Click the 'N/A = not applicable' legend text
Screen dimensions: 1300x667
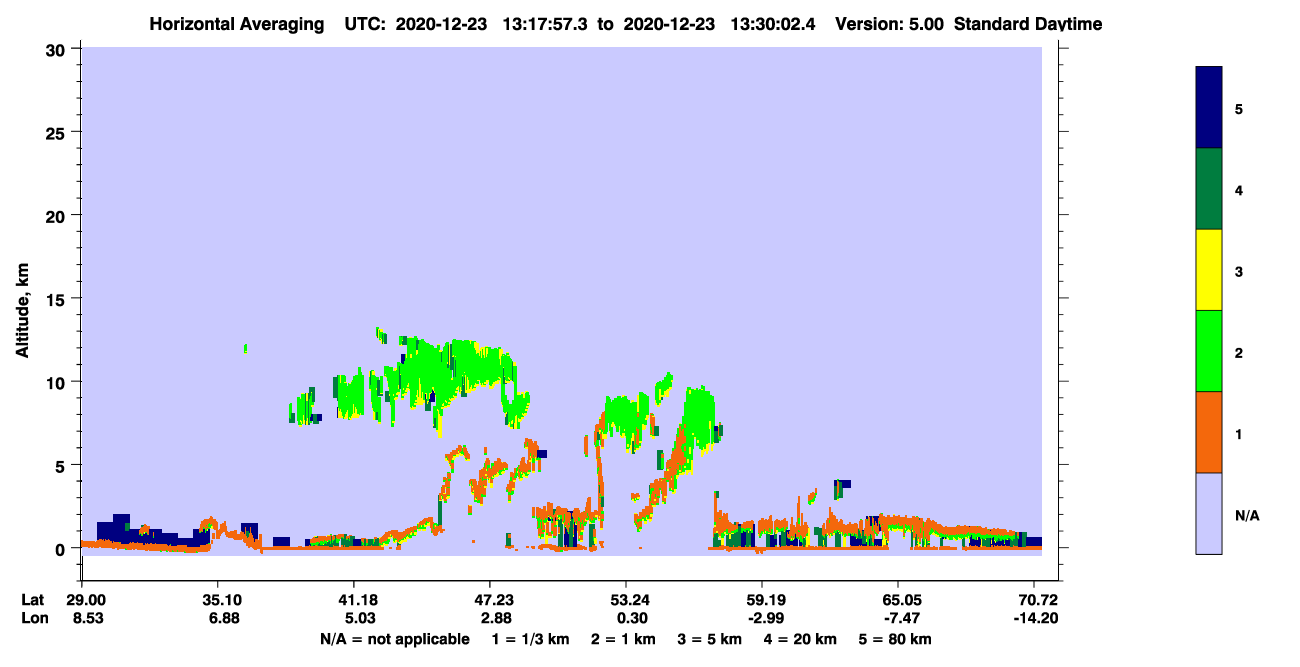394,639
